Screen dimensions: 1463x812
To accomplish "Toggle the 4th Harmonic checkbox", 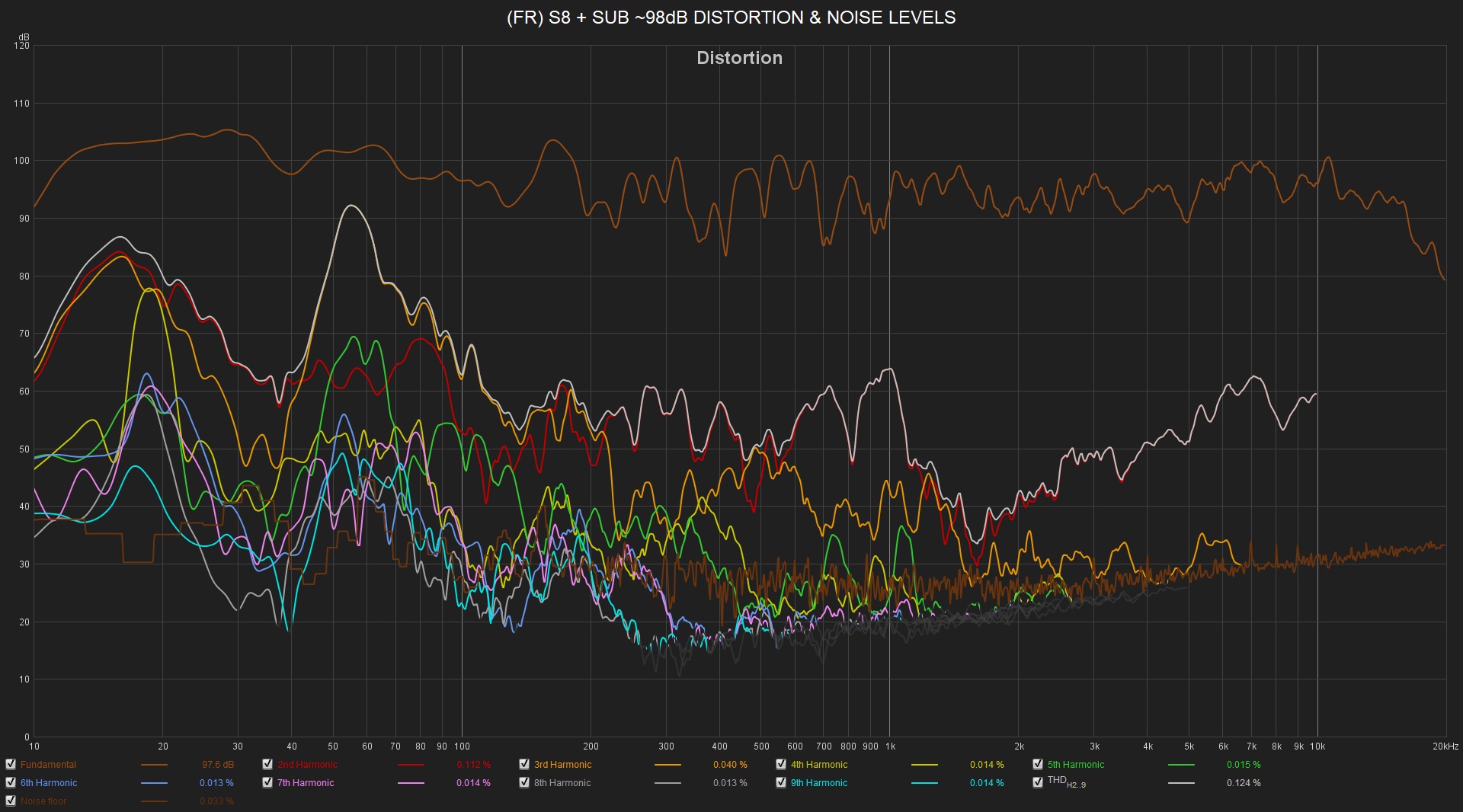I will click(x=781, y=764).
